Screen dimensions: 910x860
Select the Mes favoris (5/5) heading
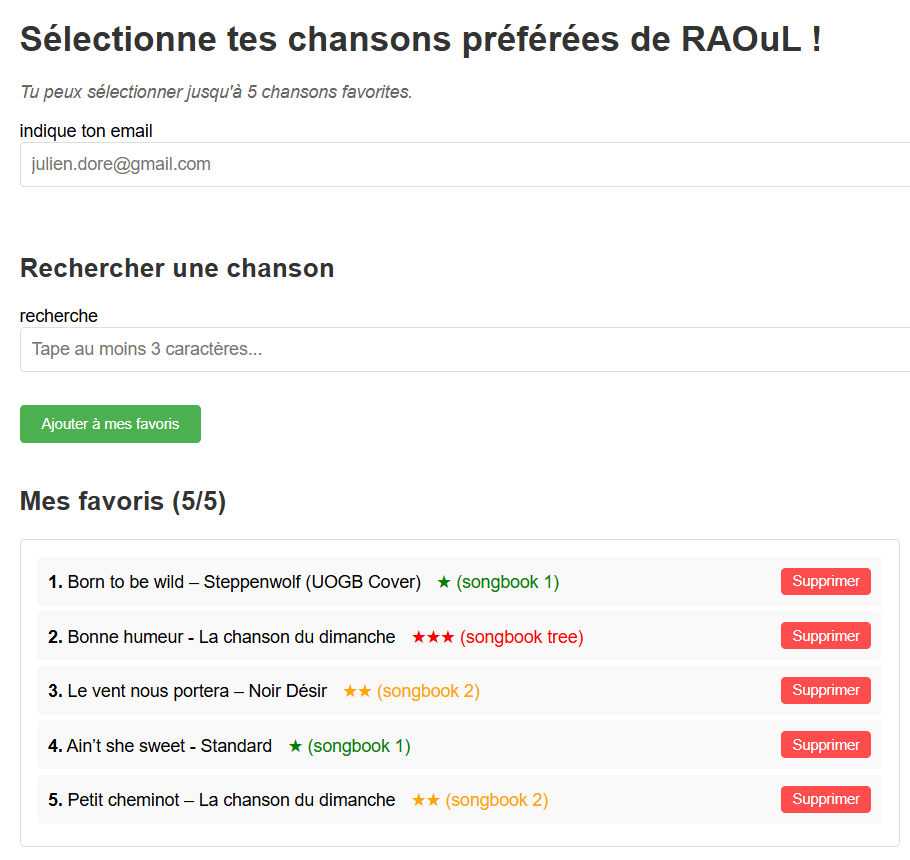122,501
